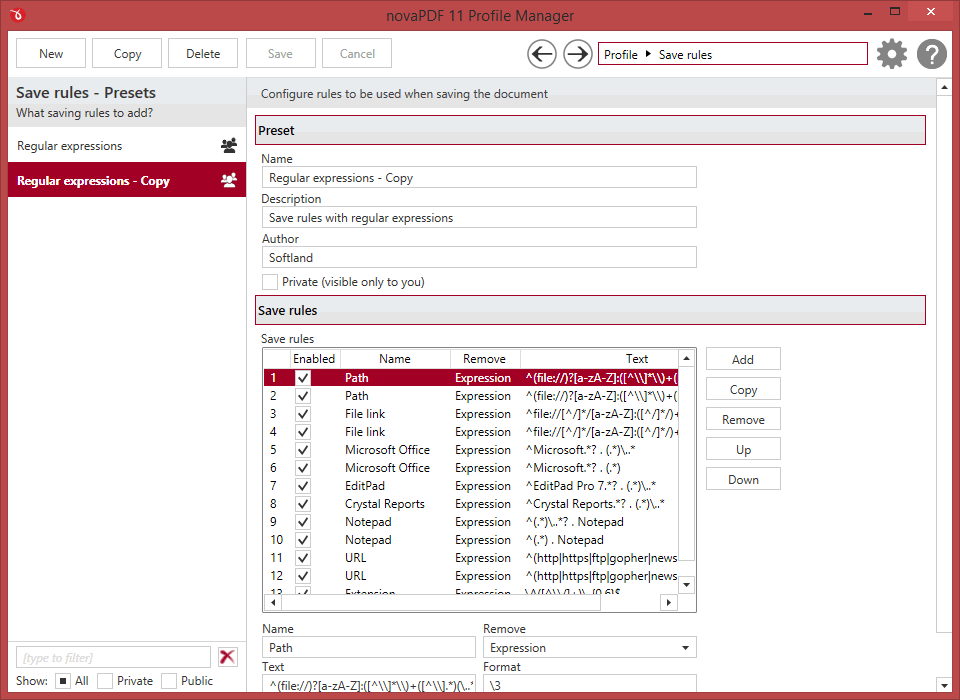
Task: Click the Save button
Action: coord(280,53)
